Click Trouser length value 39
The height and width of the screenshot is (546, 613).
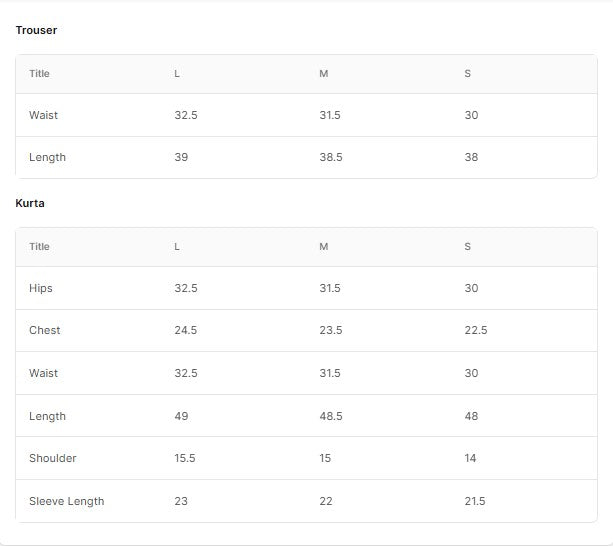[181, 158]
